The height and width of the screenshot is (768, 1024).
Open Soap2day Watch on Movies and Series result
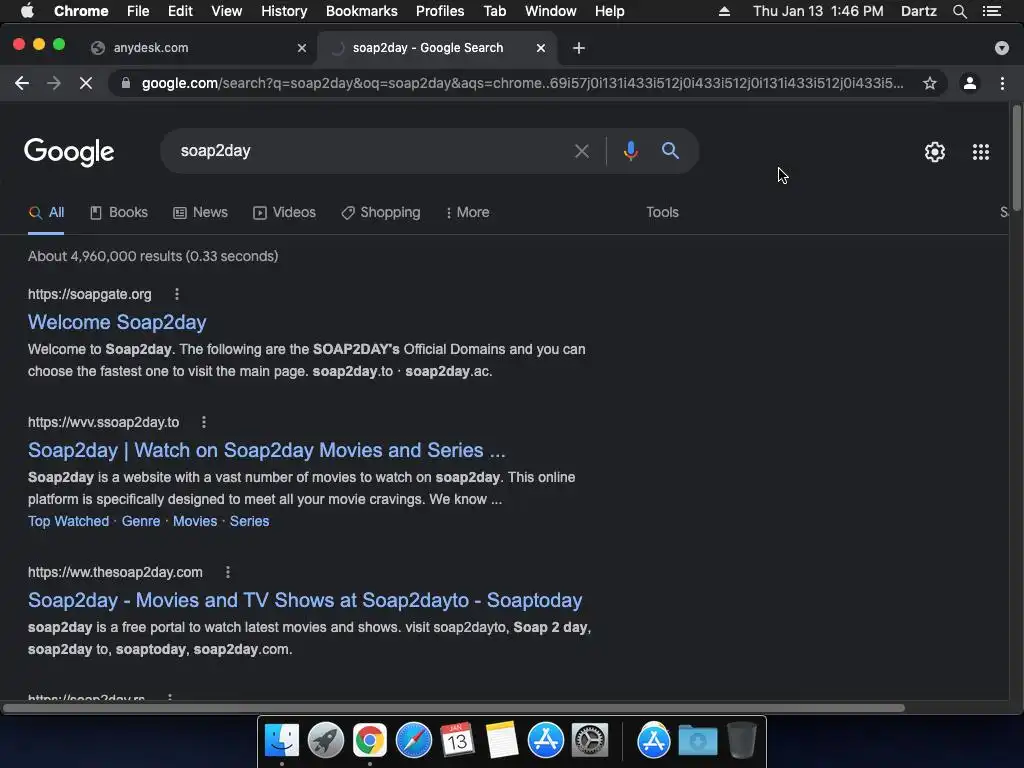pyautogui.click(x=266, y=450)
